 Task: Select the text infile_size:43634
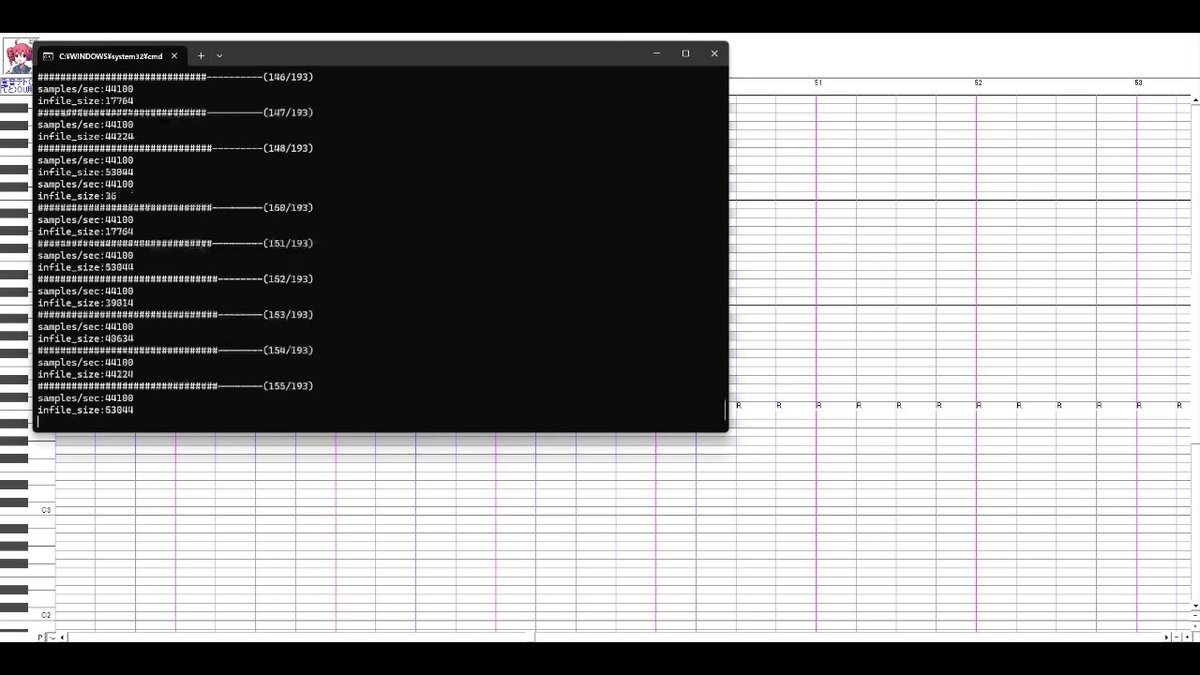point(86,339)
